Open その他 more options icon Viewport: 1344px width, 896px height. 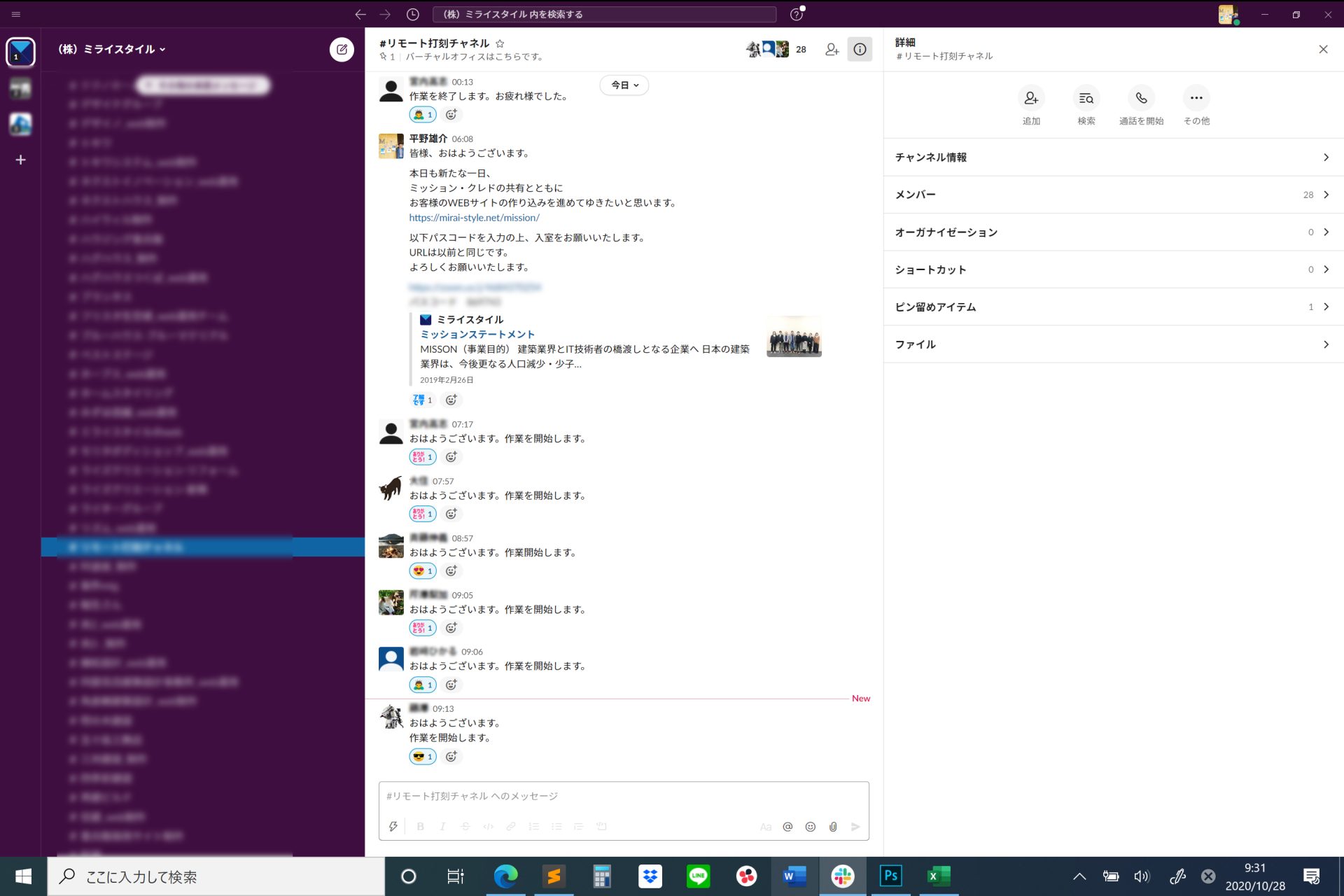[x=1196, y=98]
